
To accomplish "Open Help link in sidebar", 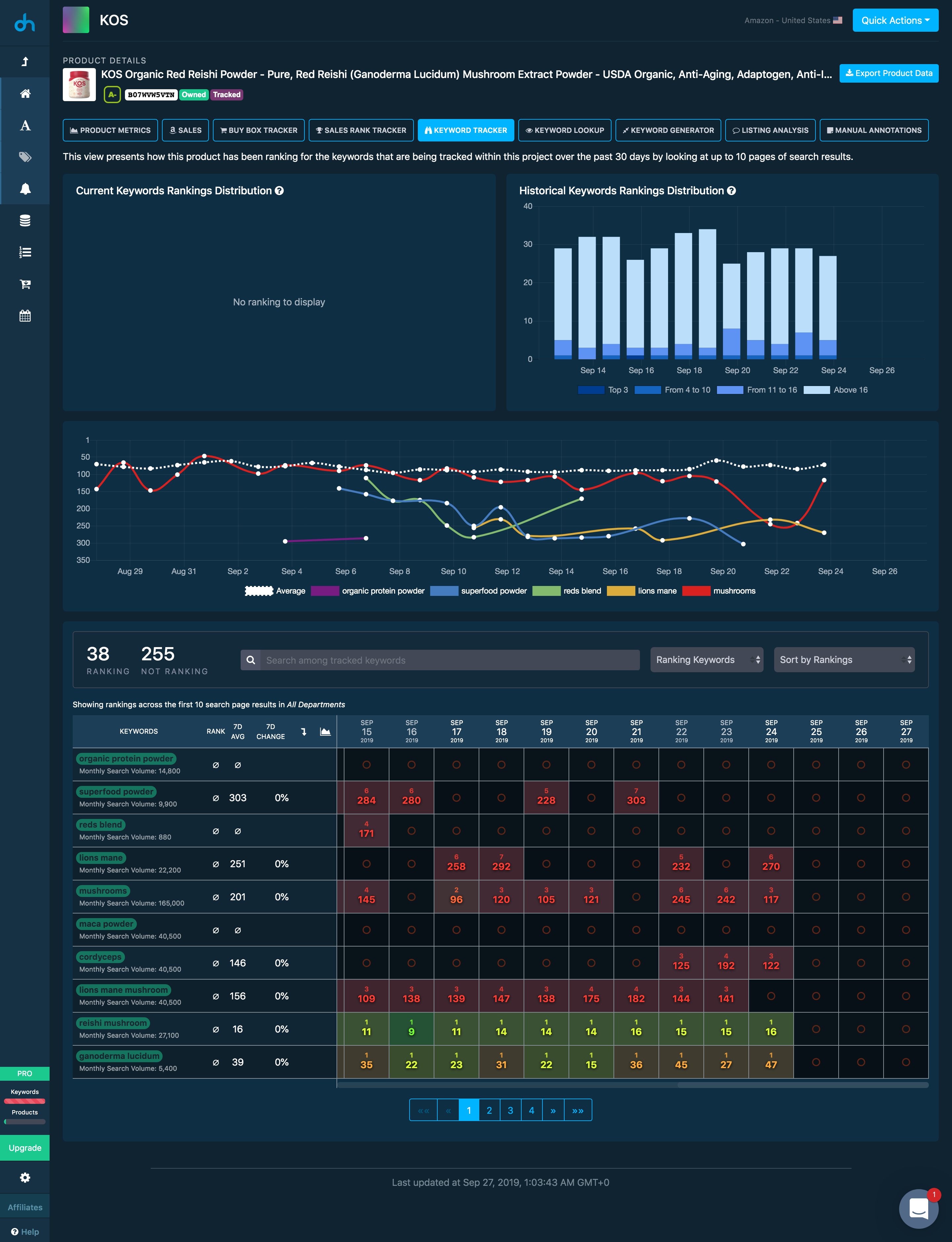I will pos(25,1232).
